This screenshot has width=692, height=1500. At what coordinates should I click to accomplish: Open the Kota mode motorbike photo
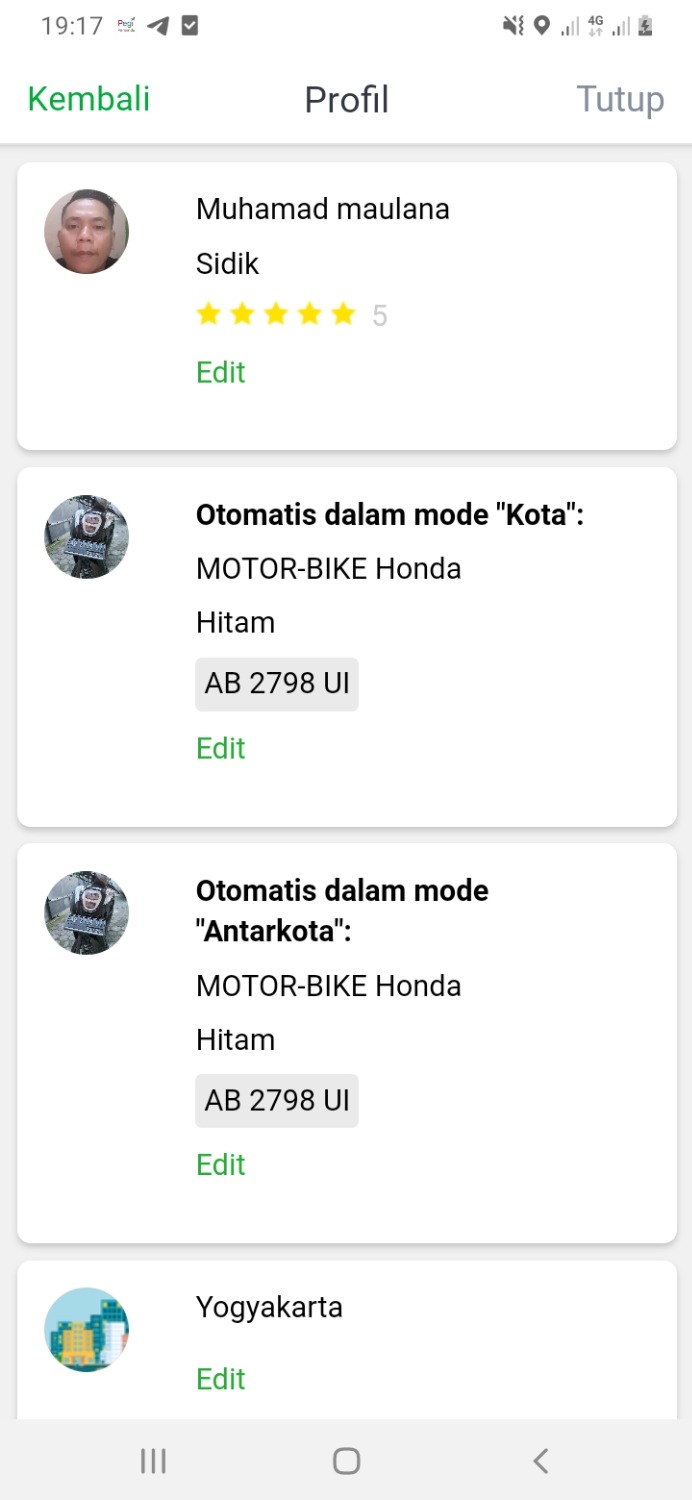(87, 536)
